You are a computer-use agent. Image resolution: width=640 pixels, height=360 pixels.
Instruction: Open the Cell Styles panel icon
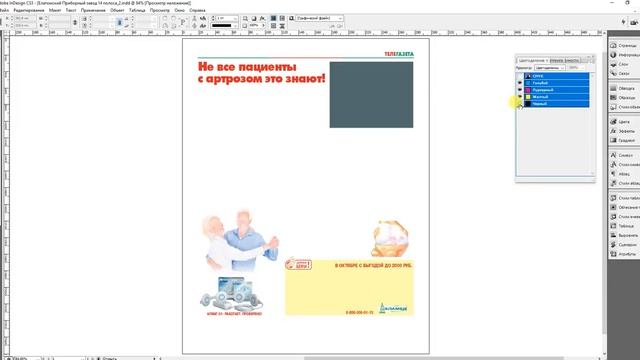[613, 217]
